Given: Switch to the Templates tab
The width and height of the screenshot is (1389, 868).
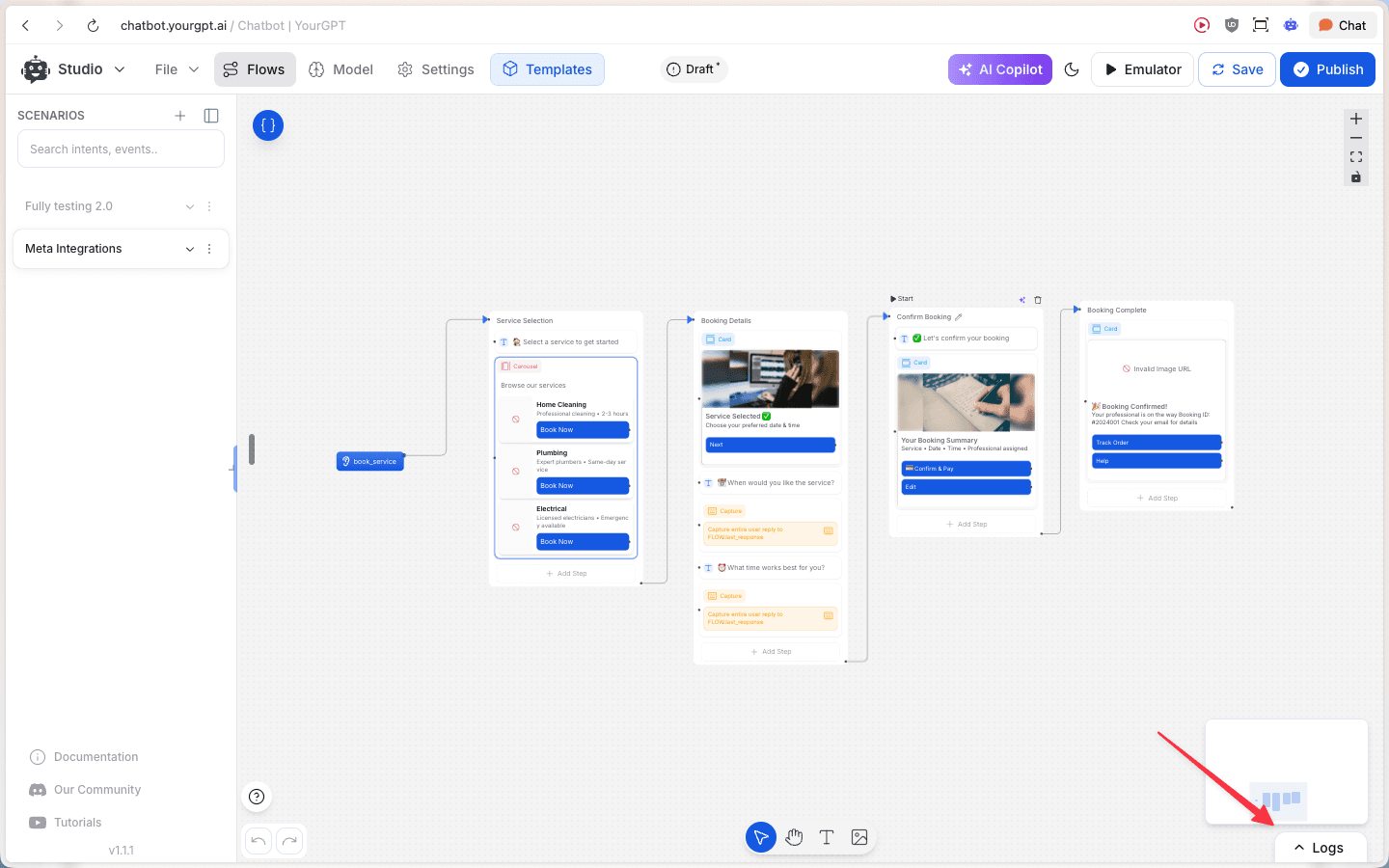Looking at the screenshot, I should (x=547, y=69).
